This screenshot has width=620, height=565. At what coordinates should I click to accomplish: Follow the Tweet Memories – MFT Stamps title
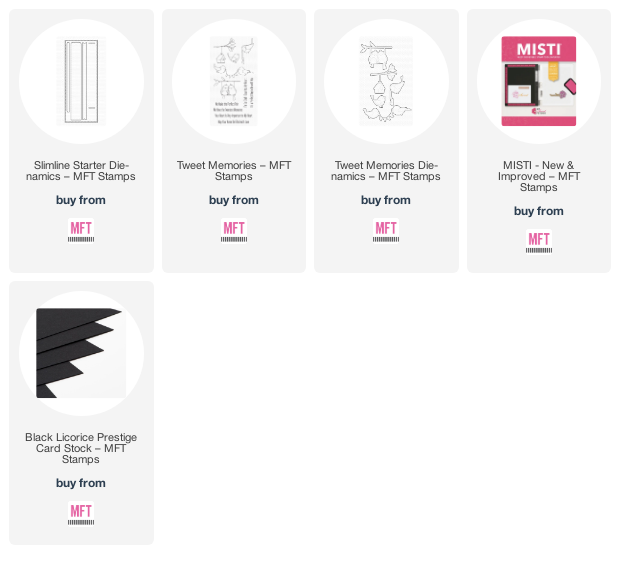(234, 171)
